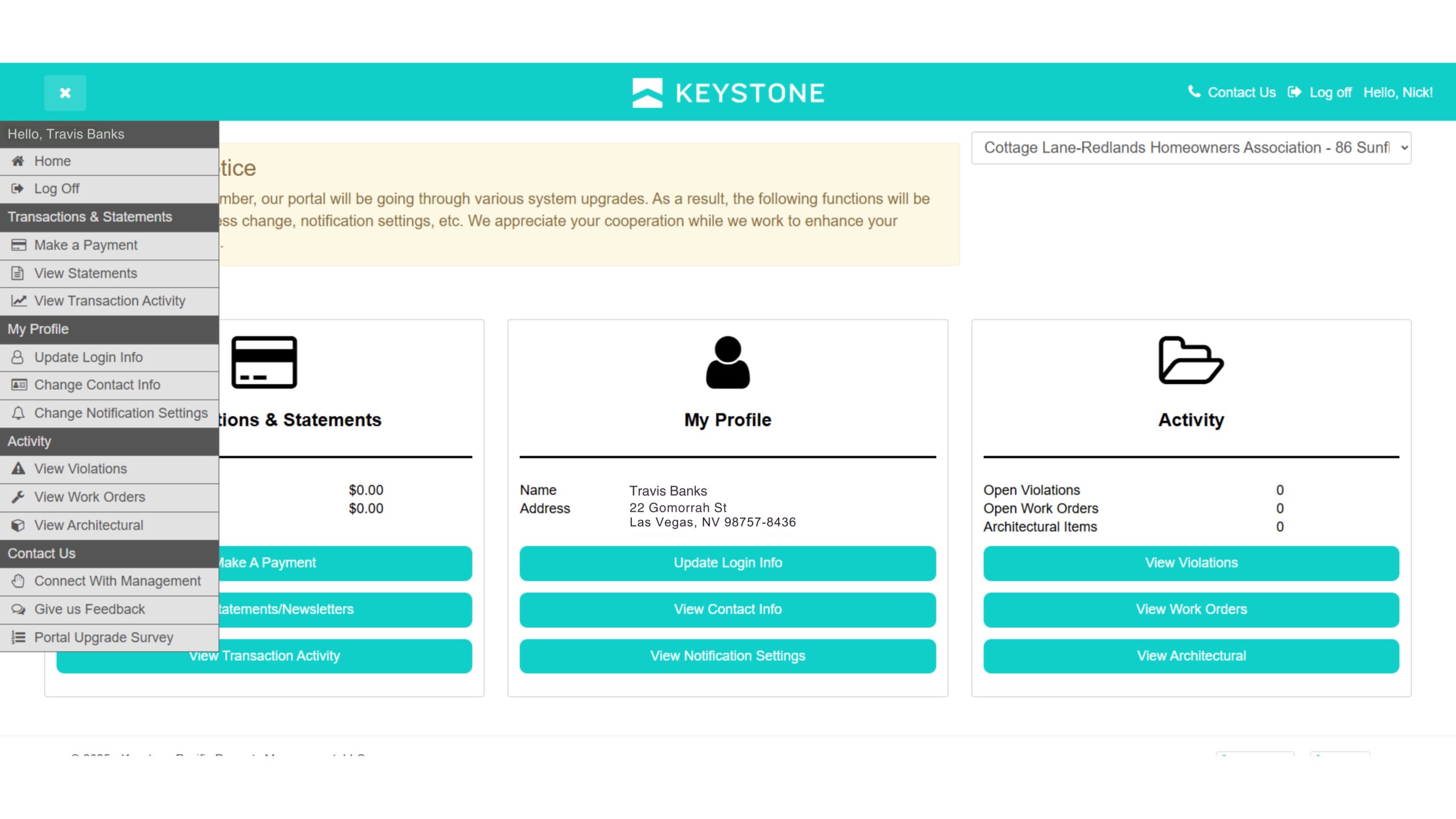Click the Update Login Info card button

[727, 563]
